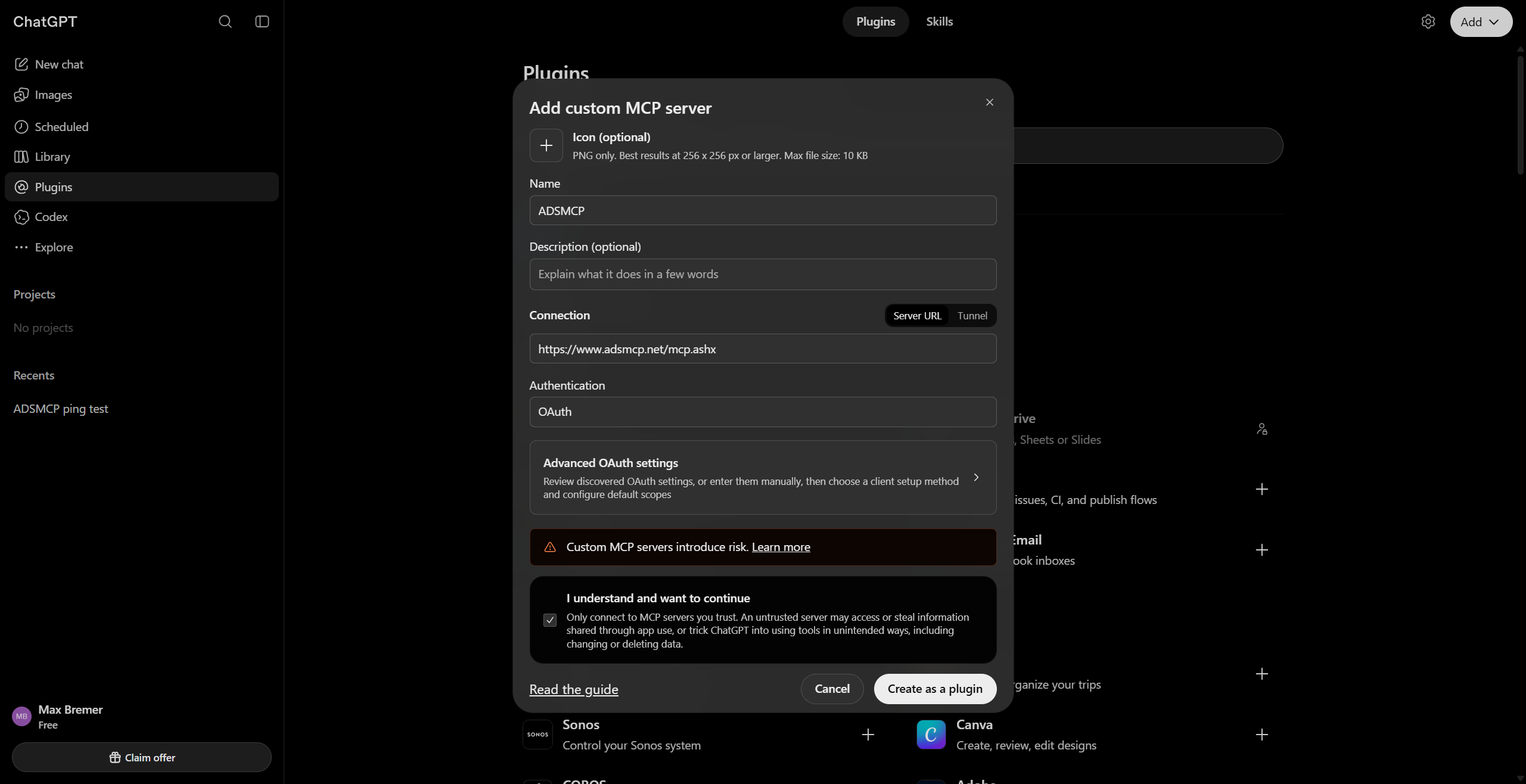1526x784 pixels.
Task: Click the Canva plugin logo
Action: click(931, 735)
